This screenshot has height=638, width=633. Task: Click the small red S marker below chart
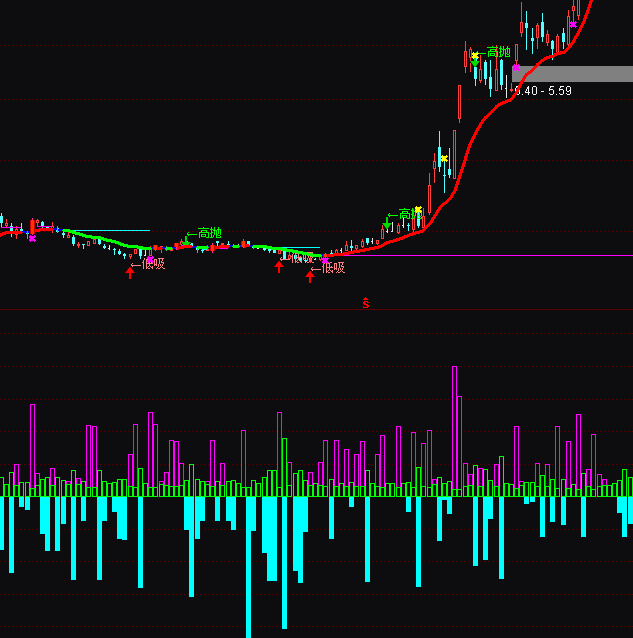click(367, 301)
